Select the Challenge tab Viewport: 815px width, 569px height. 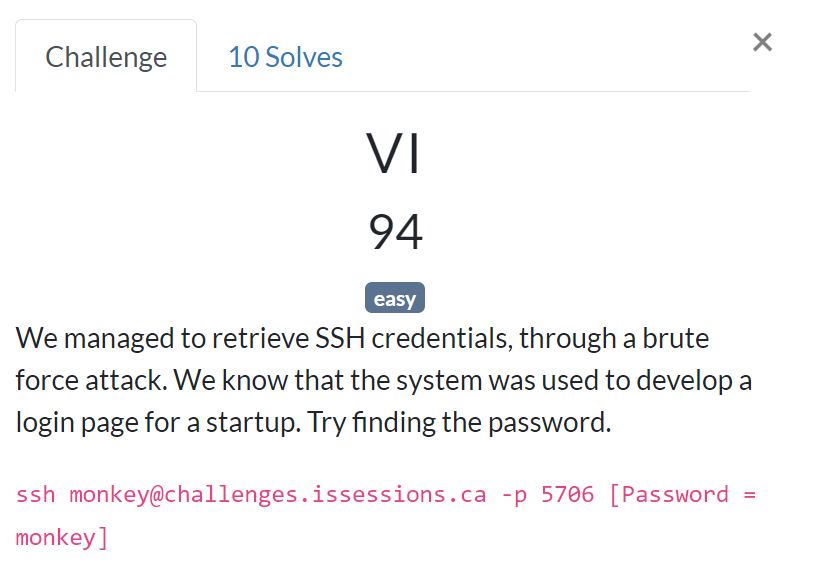click(x=106, y=57)
